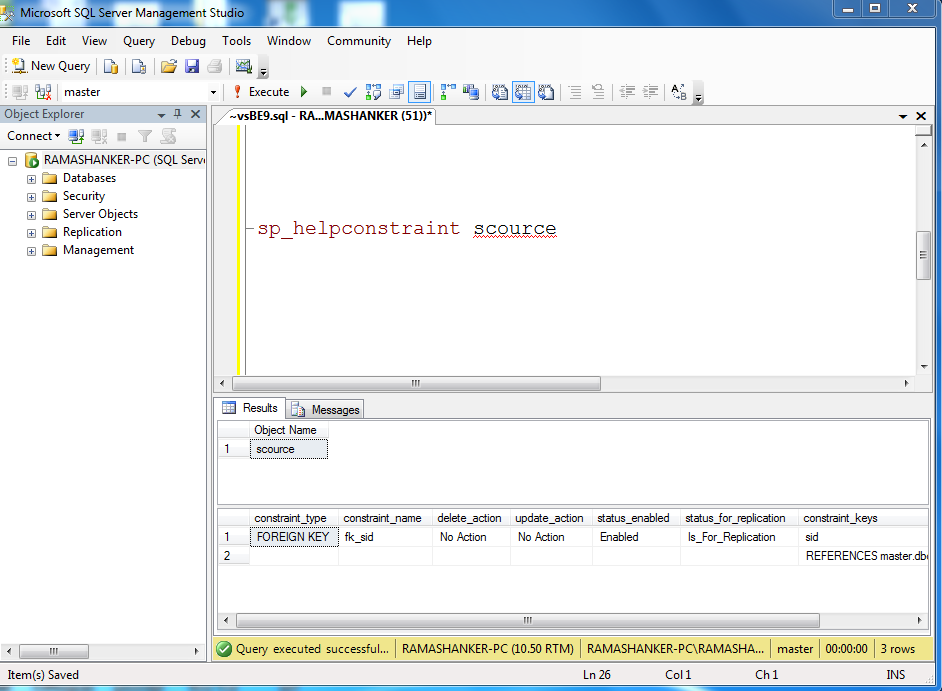
Task: Click the Print icon in the toolbar
Action: pos(213,65)
